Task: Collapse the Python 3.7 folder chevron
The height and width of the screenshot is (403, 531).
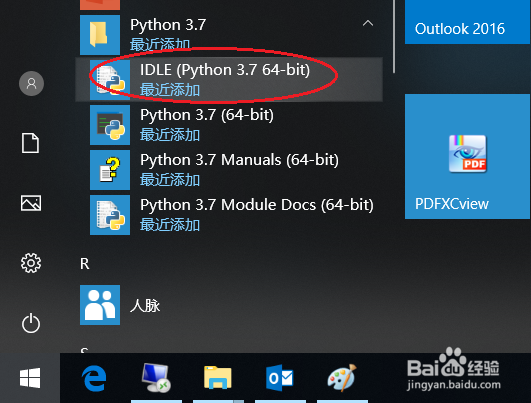Action: pyautogui.click(x=368, y=23)
